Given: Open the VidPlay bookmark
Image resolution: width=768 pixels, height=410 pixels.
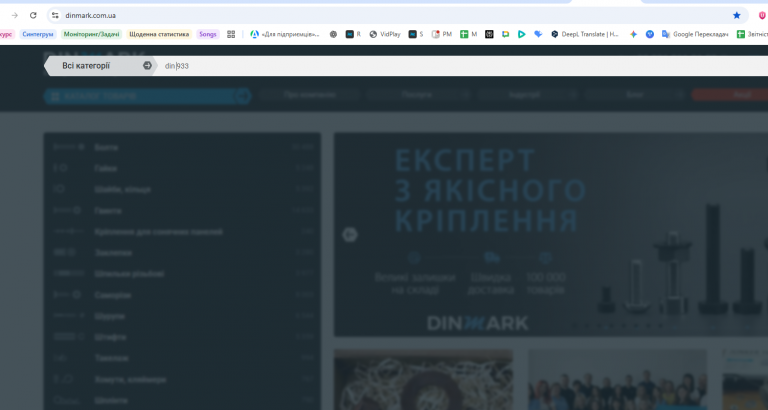Looking at the screenshot, I should pos(385,34).
